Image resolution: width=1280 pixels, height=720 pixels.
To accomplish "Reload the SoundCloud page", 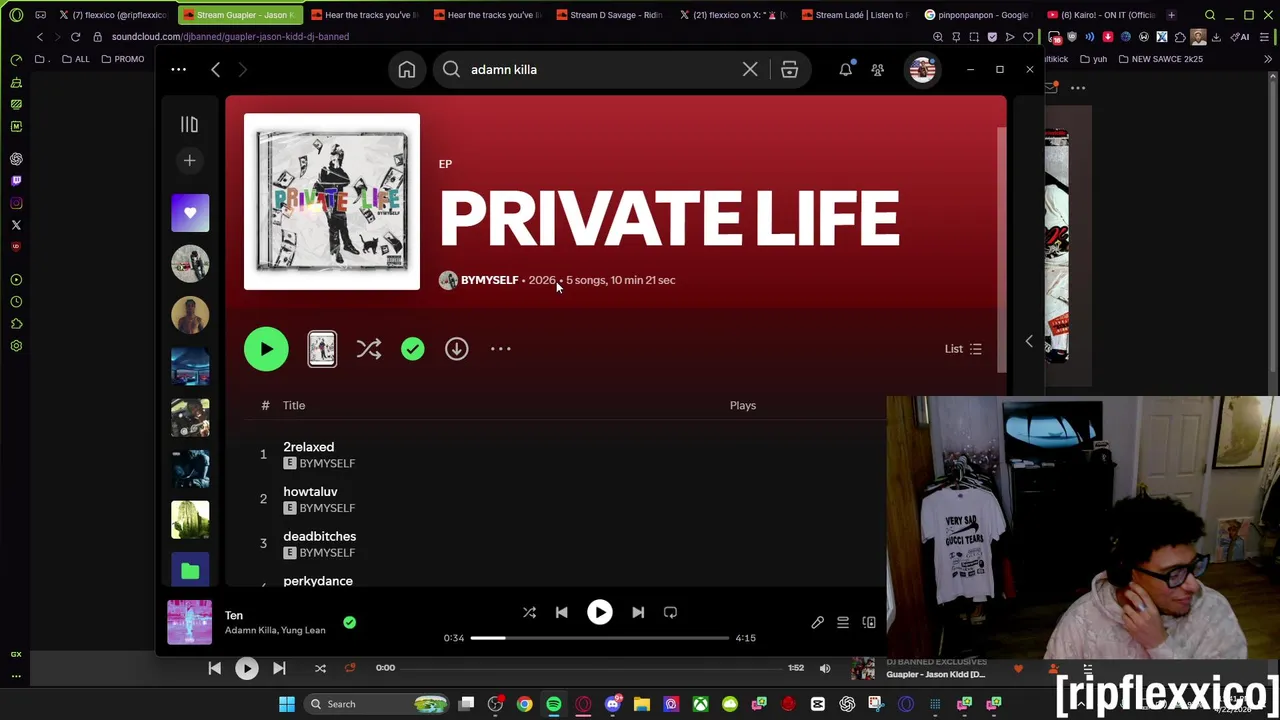I will pyautogui.click(x=75, y=37).
